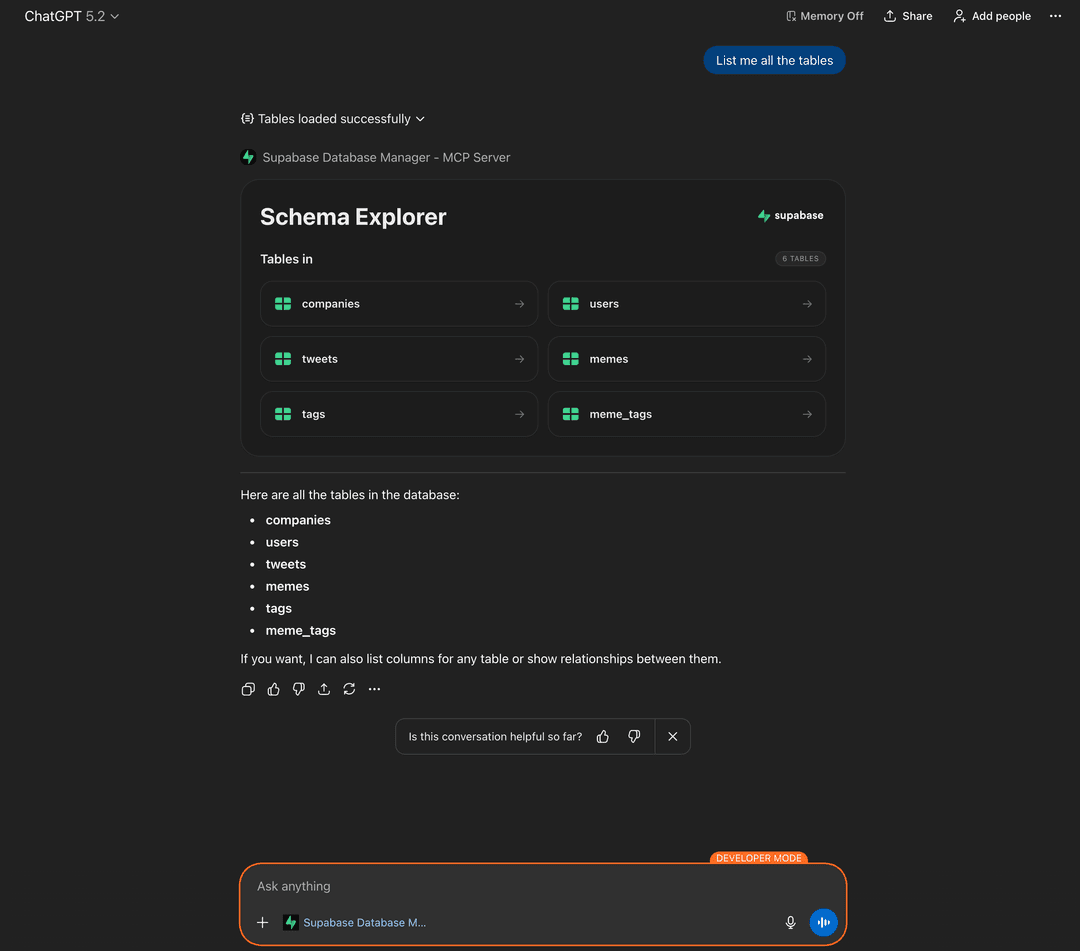Regenerate the assistant's response
The image size is (1080, 951).
click(x=349, y=689)
